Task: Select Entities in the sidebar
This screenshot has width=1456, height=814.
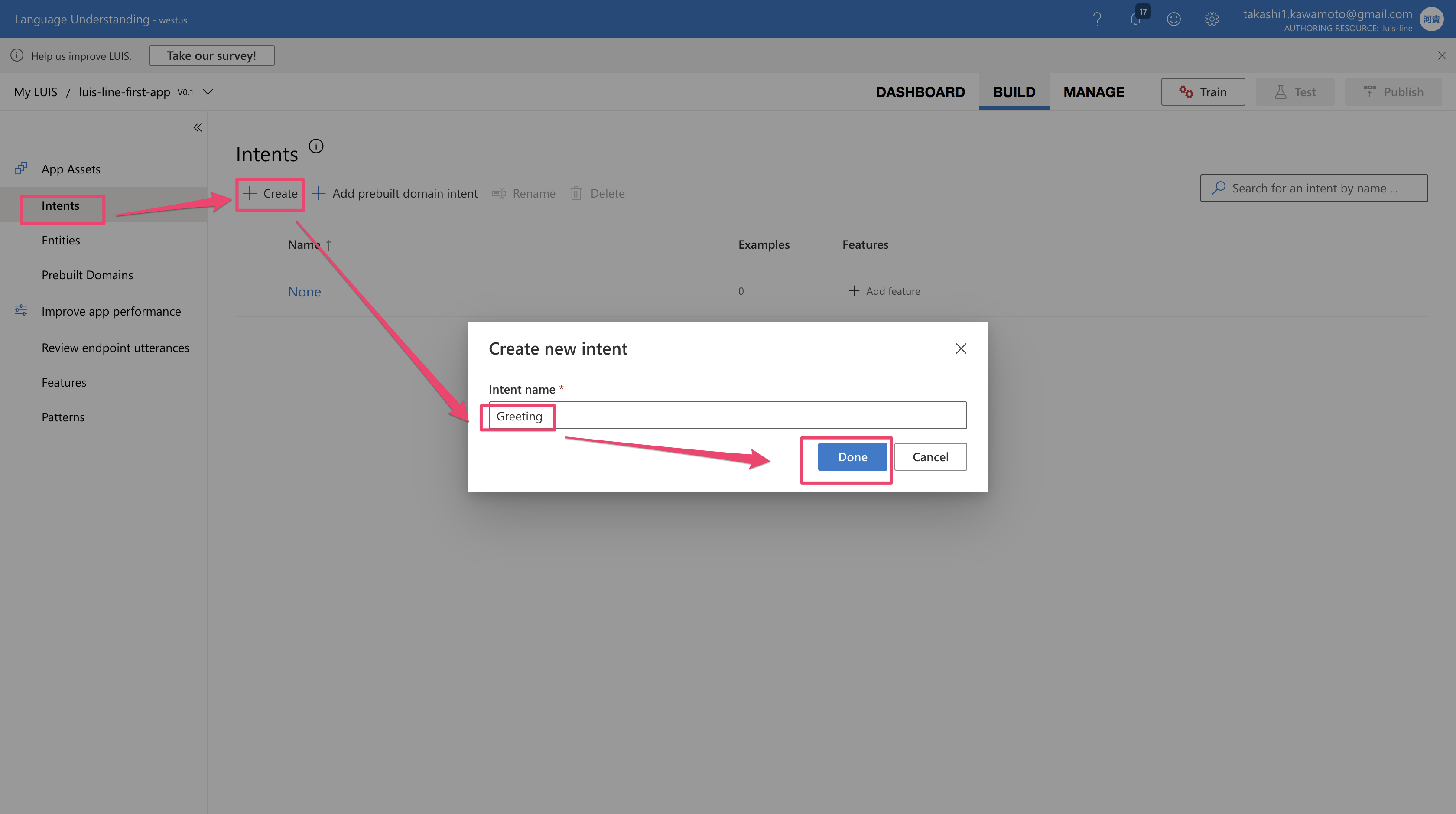Action: [61, 240]
